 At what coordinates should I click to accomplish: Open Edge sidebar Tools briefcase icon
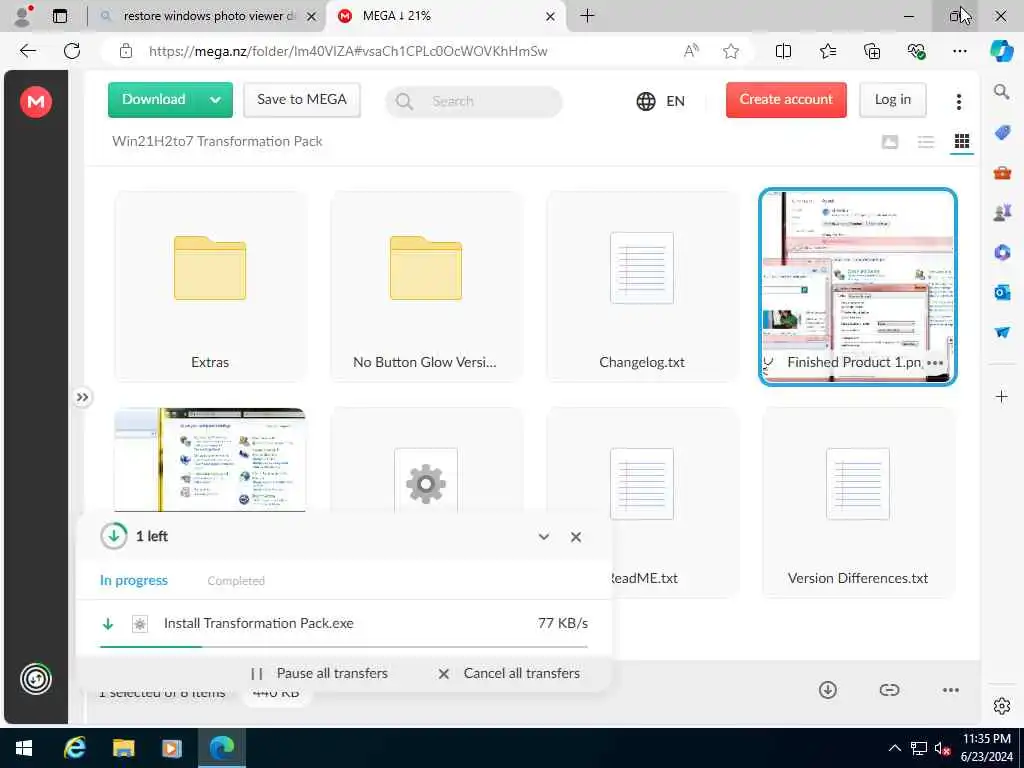coord(1002,172)
